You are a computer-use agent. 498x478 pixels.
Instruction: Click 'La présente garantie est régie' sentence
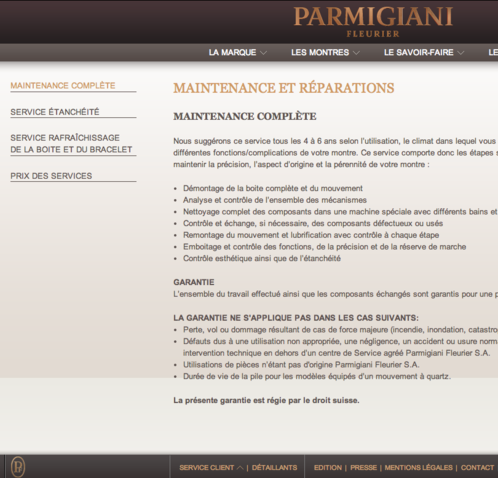click(x=266, y=400)
